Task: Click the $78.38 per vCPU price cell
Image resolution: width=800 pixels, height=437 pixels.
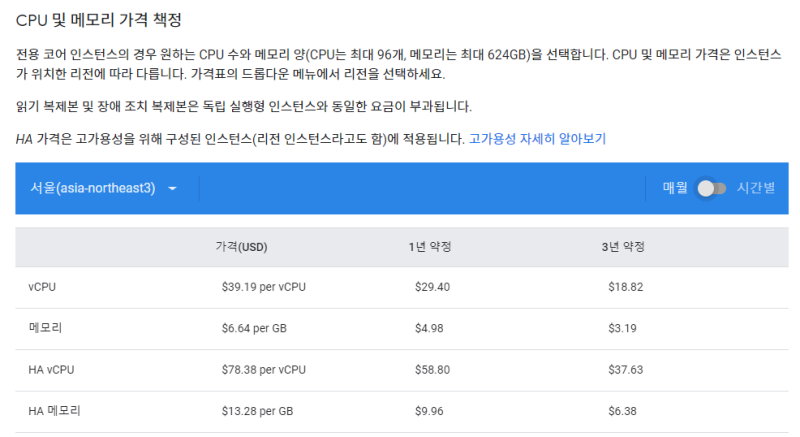Action: [x=263, y=370]
